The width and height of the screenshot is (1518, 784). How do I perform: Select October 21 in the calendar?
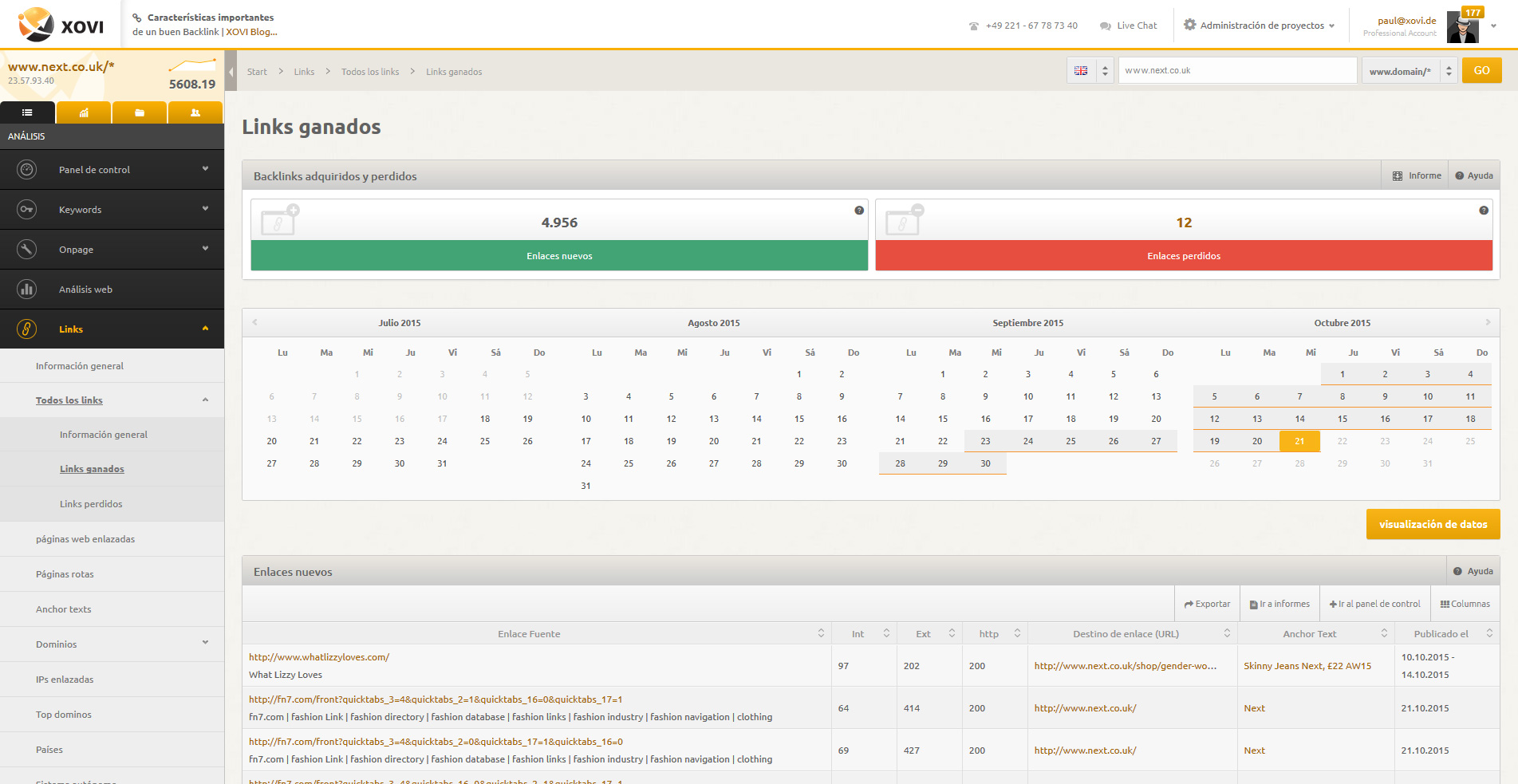tap(1299, 441)
